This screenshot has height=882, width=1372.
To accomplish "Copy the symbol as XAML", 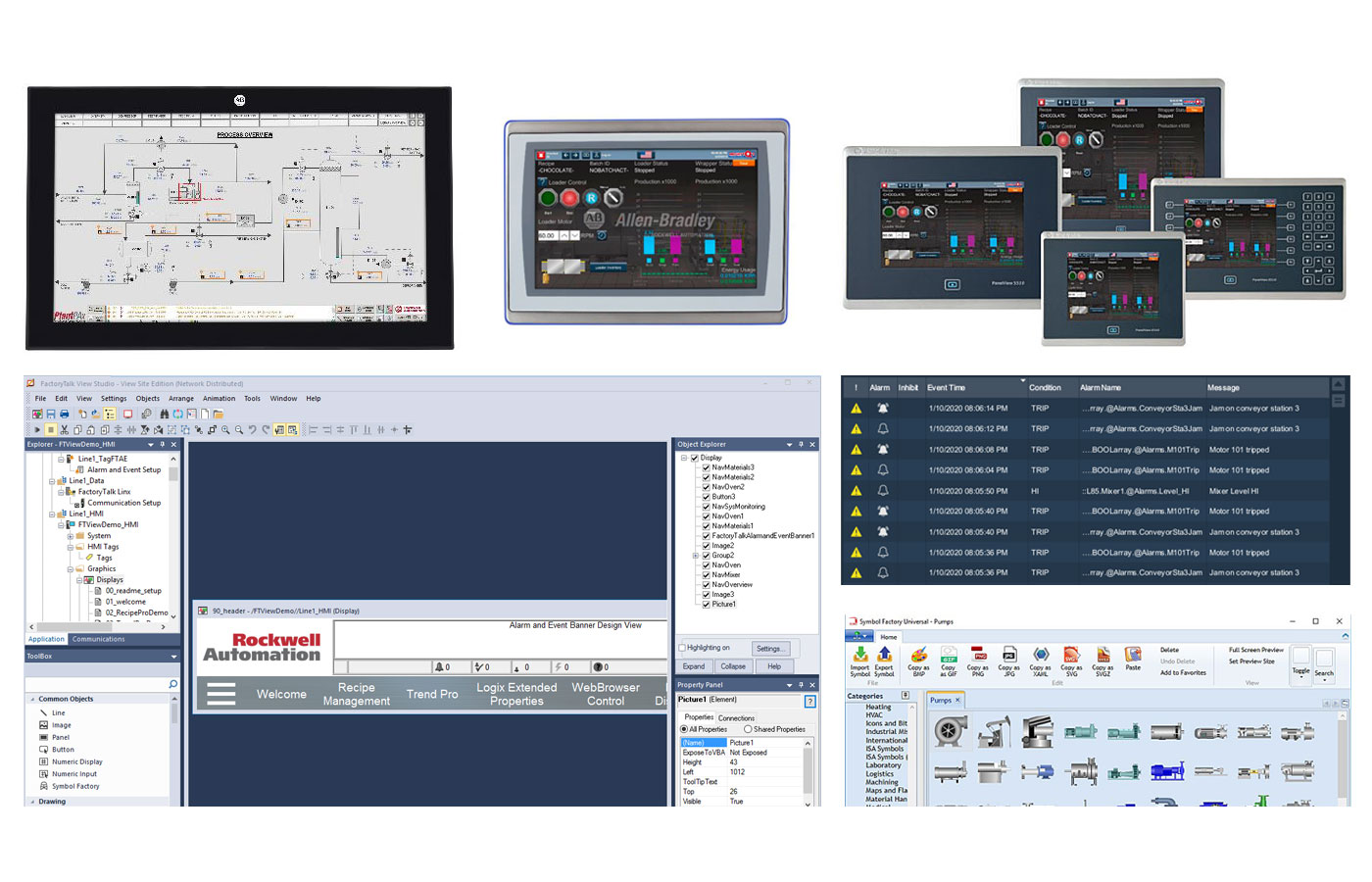I will coord(1041,661).
